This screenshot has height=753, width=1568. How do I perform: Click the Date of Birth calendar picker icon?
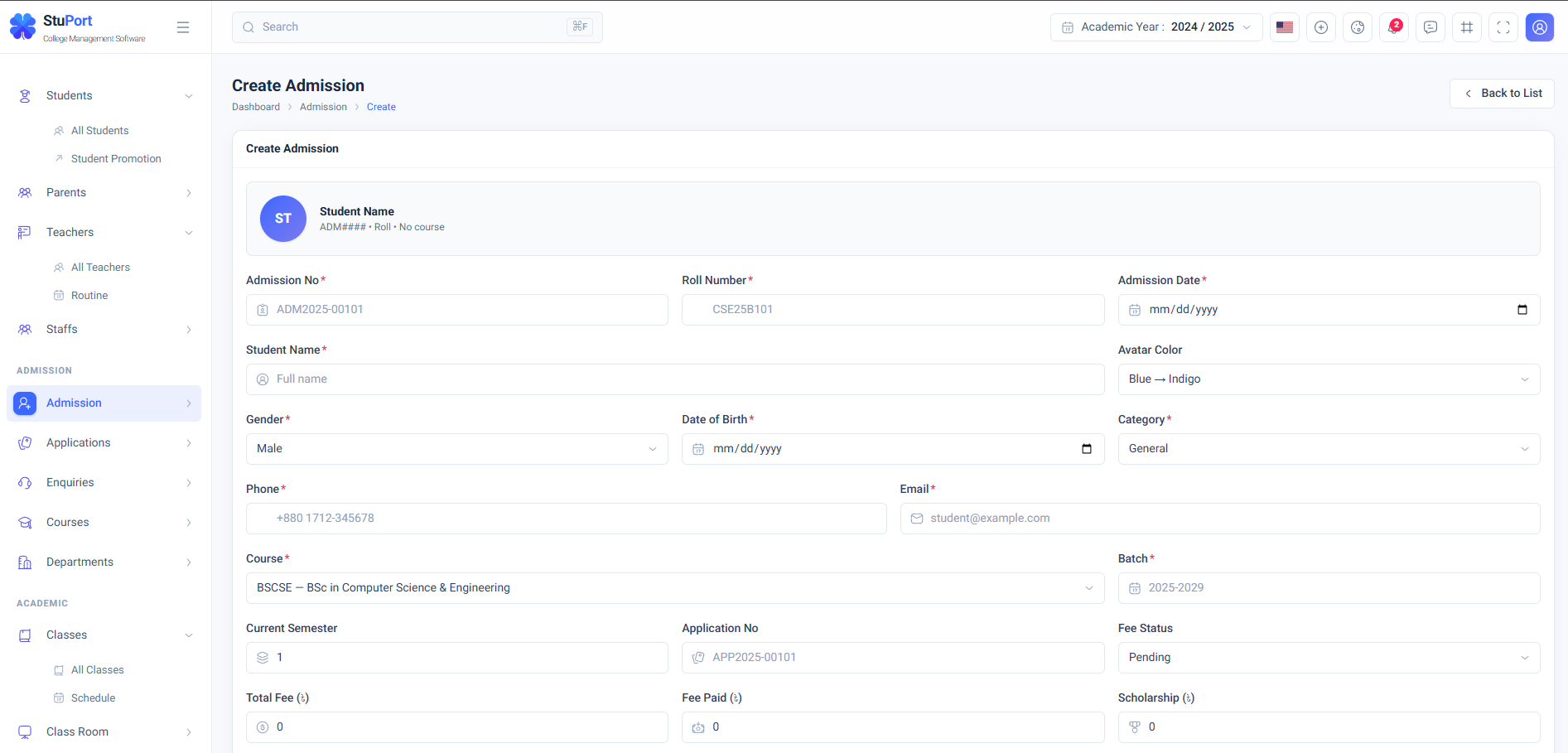pos(1087,449)
